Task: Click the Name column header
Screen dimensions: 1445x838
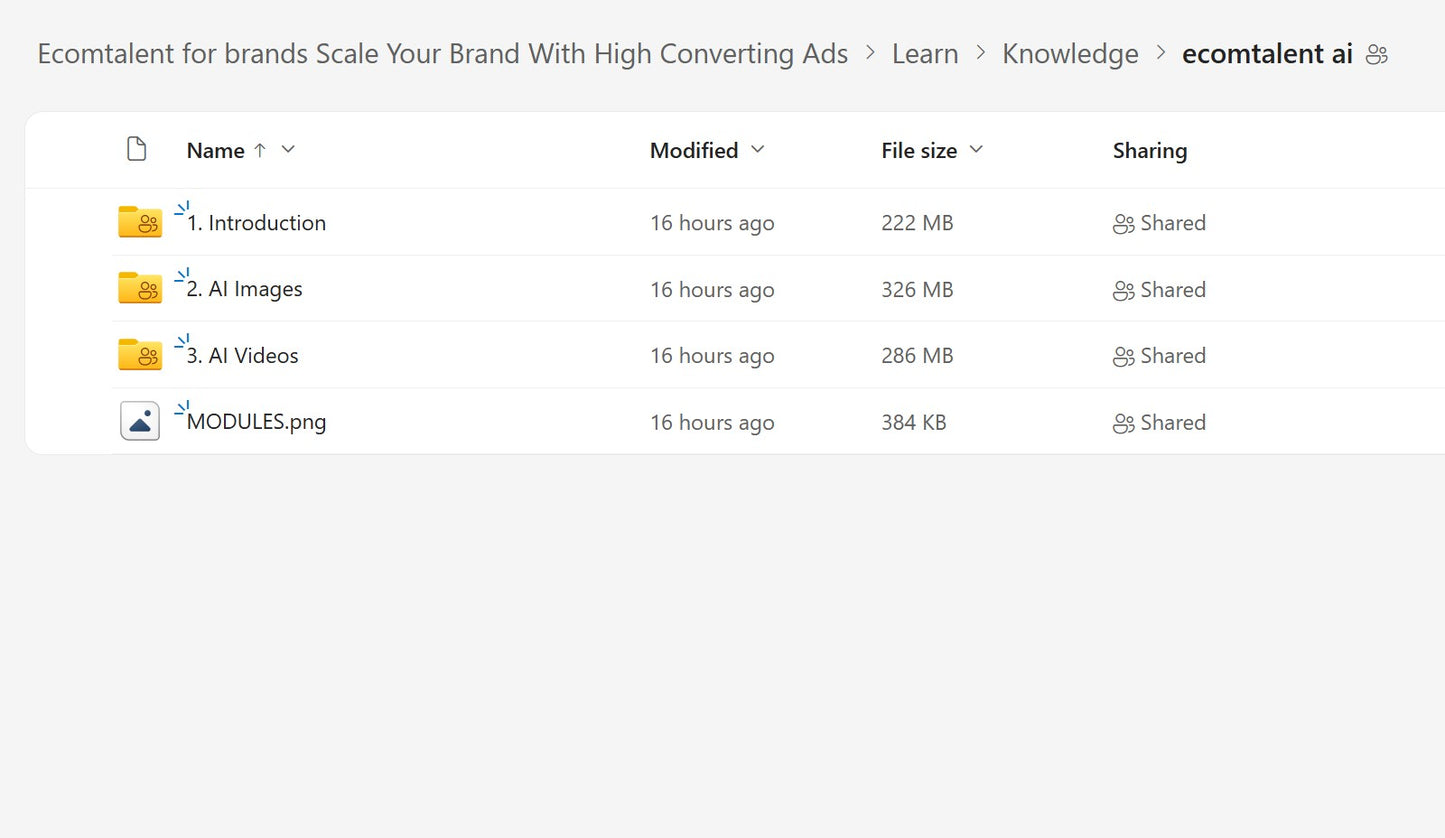Action: tap(216, 150)
